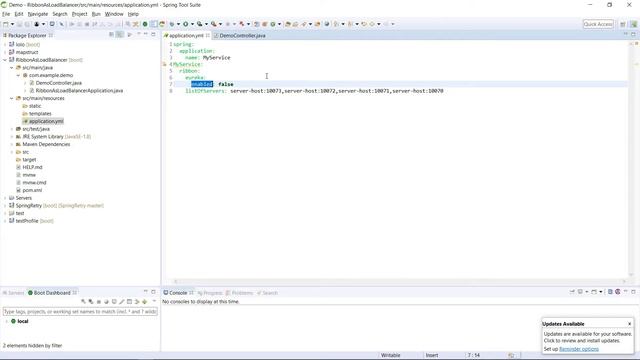Open the Search menu

click(60, 14)
